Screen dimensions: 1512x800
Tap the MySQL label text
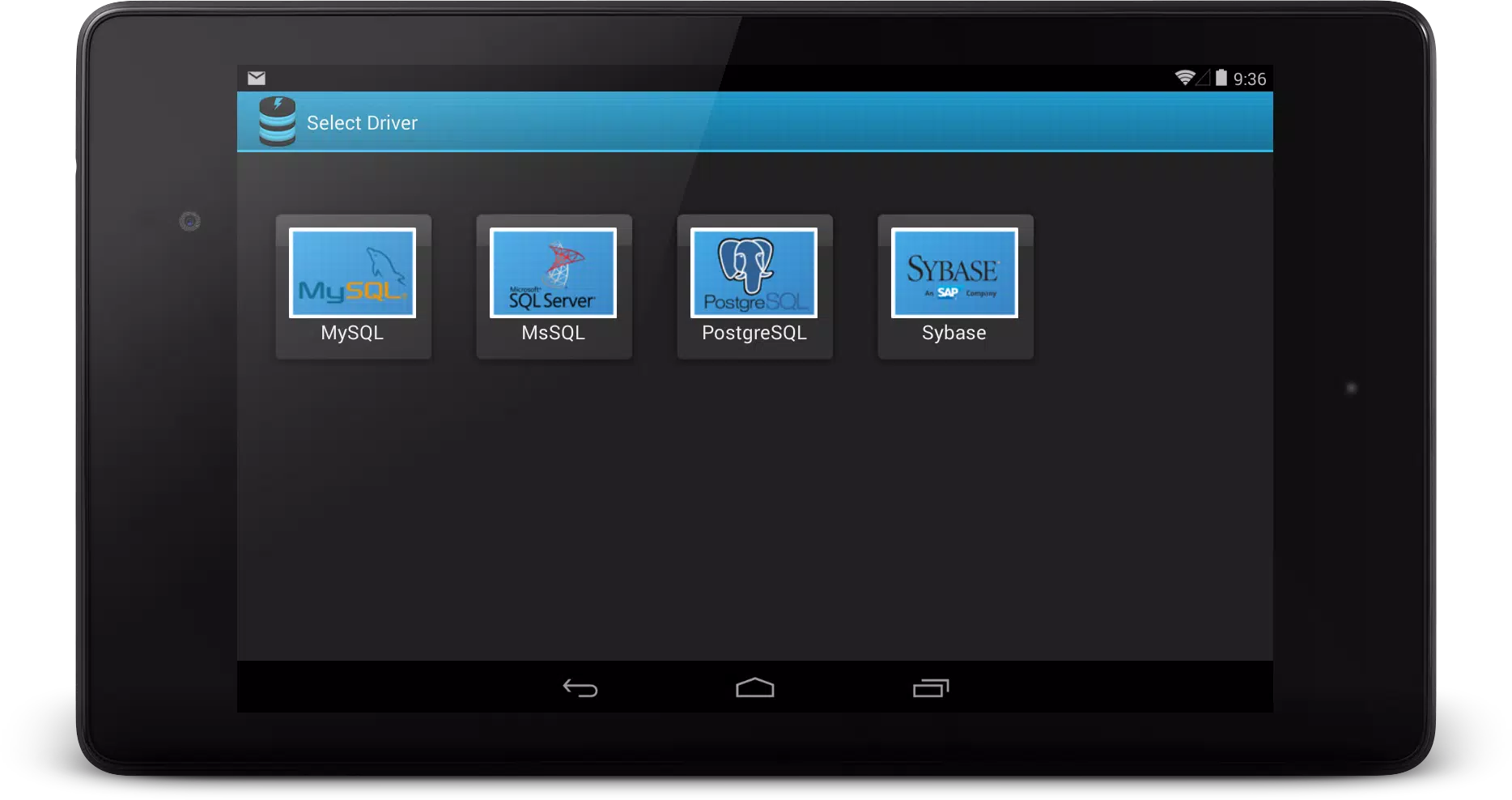point(352,333)
